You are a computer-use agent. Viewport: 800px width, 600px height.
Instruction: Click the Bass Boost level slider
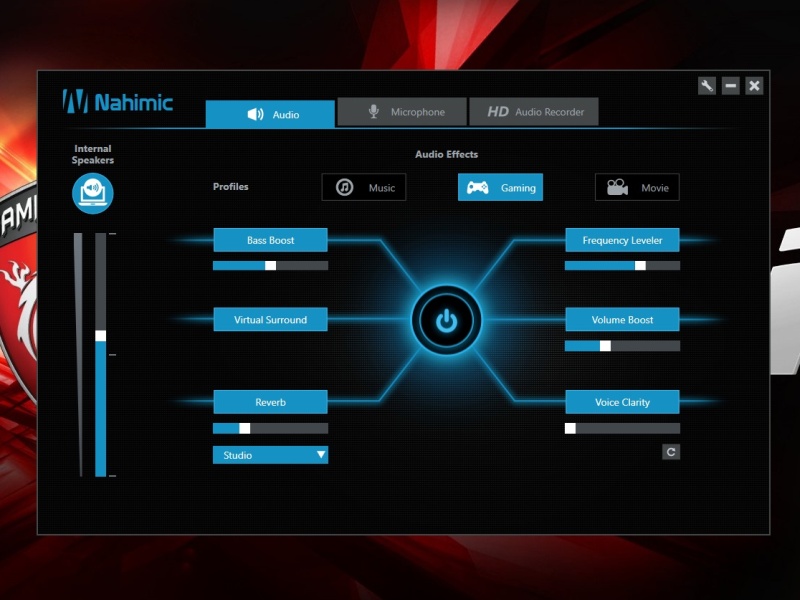click(270, 265)
